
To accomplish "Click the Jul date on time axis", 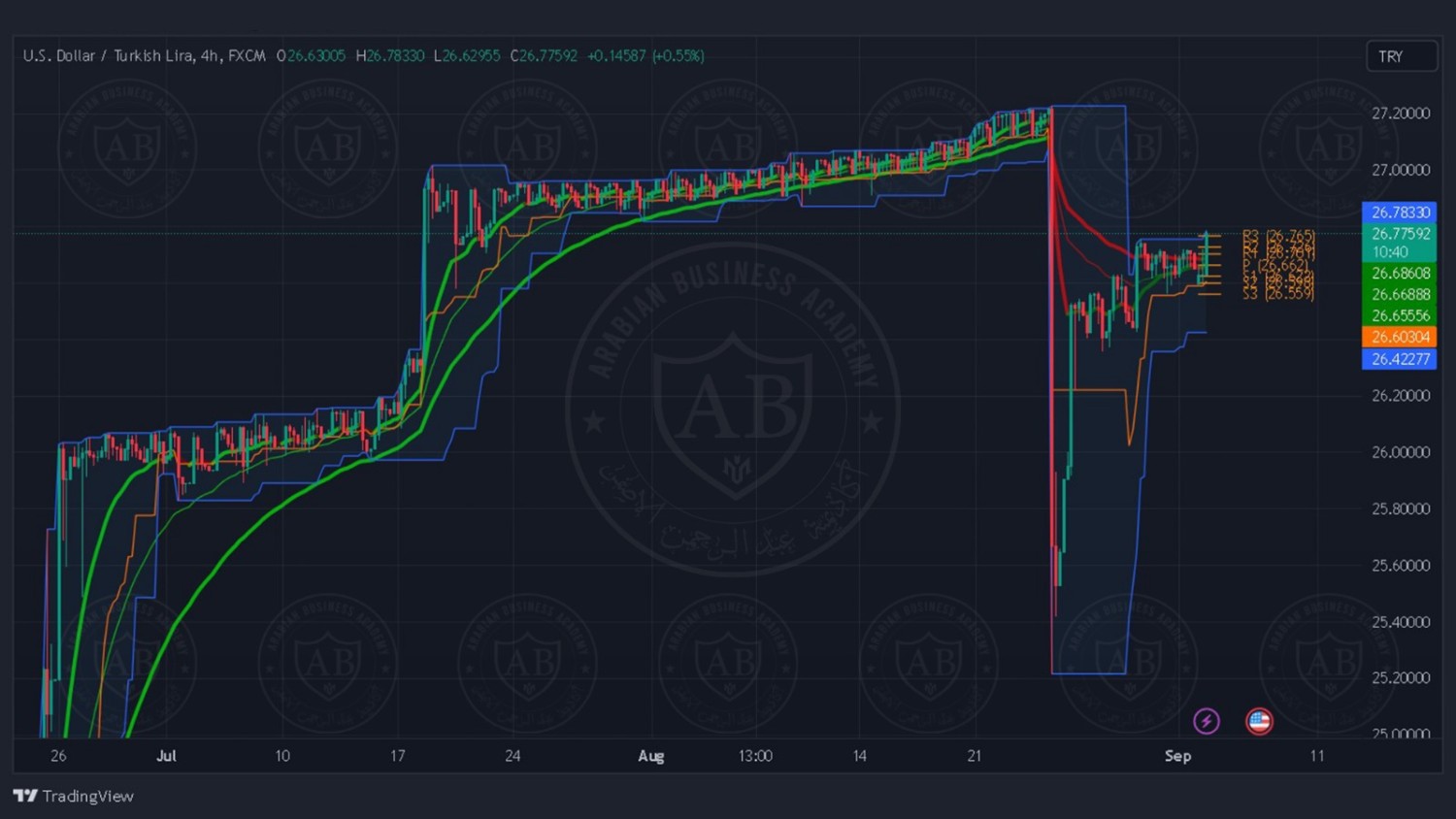I will [x=166, y=756].
